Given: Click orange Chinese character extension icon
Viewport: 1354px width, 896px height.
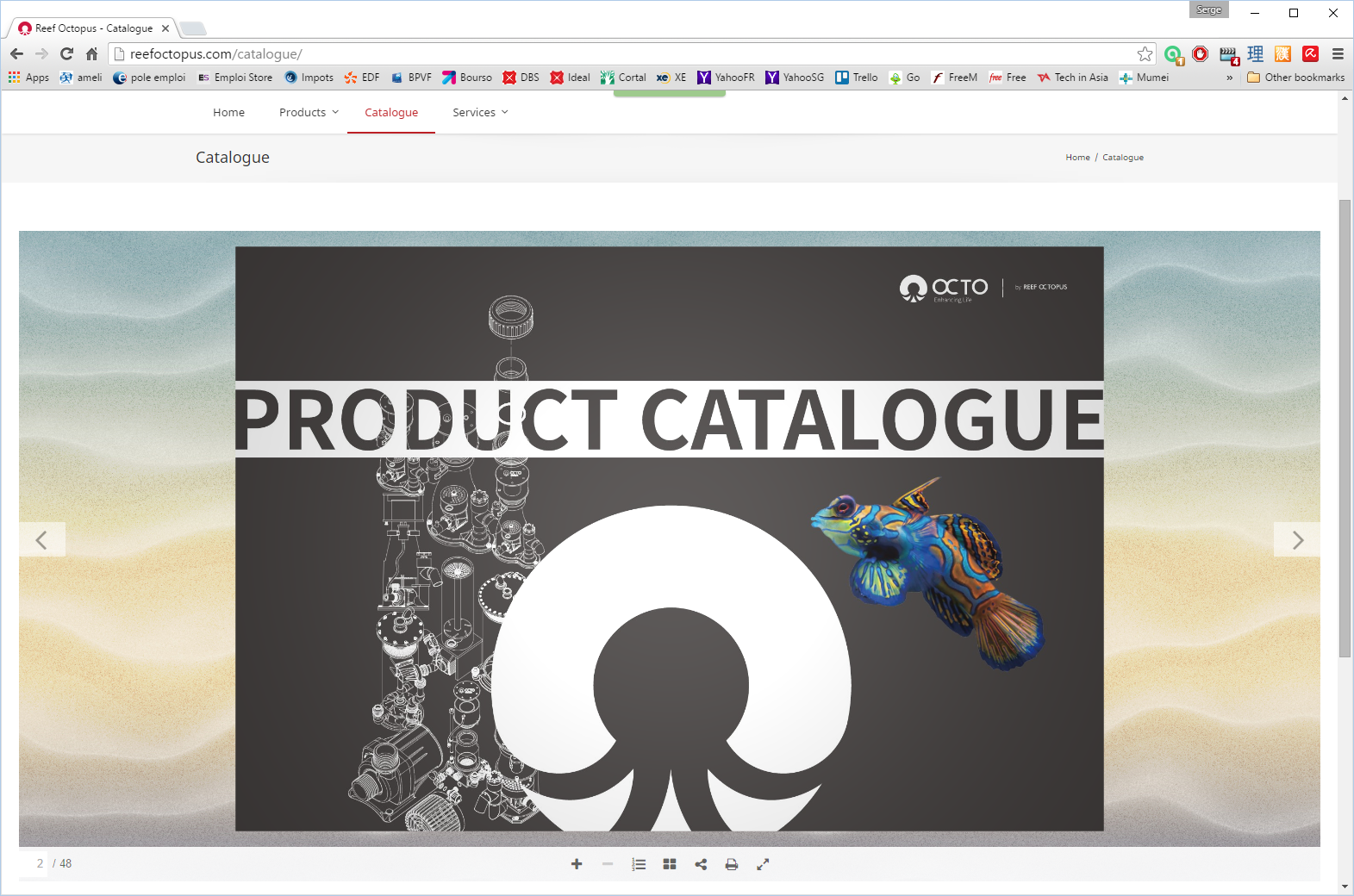Looking at the screenshot, I should 1283,53.
